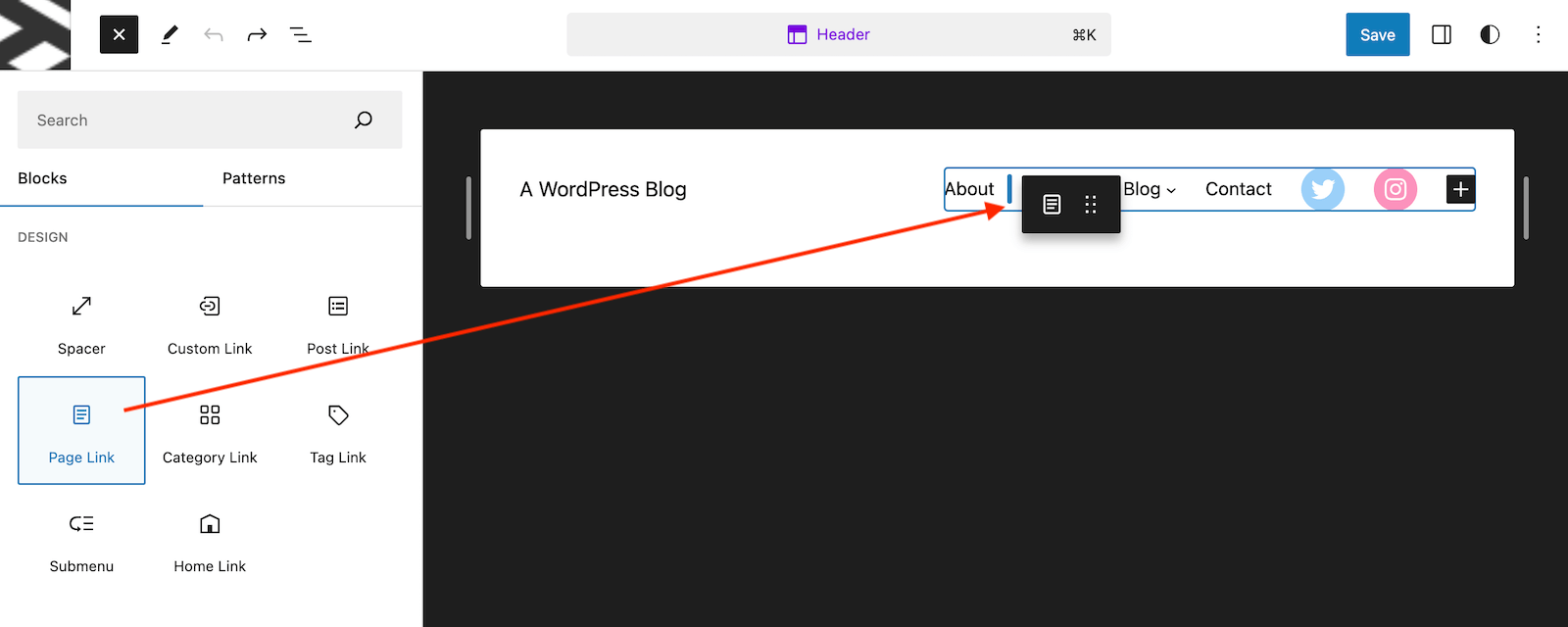
Task: Open the Styles half-circle icon
Action: click(1490, 34)
